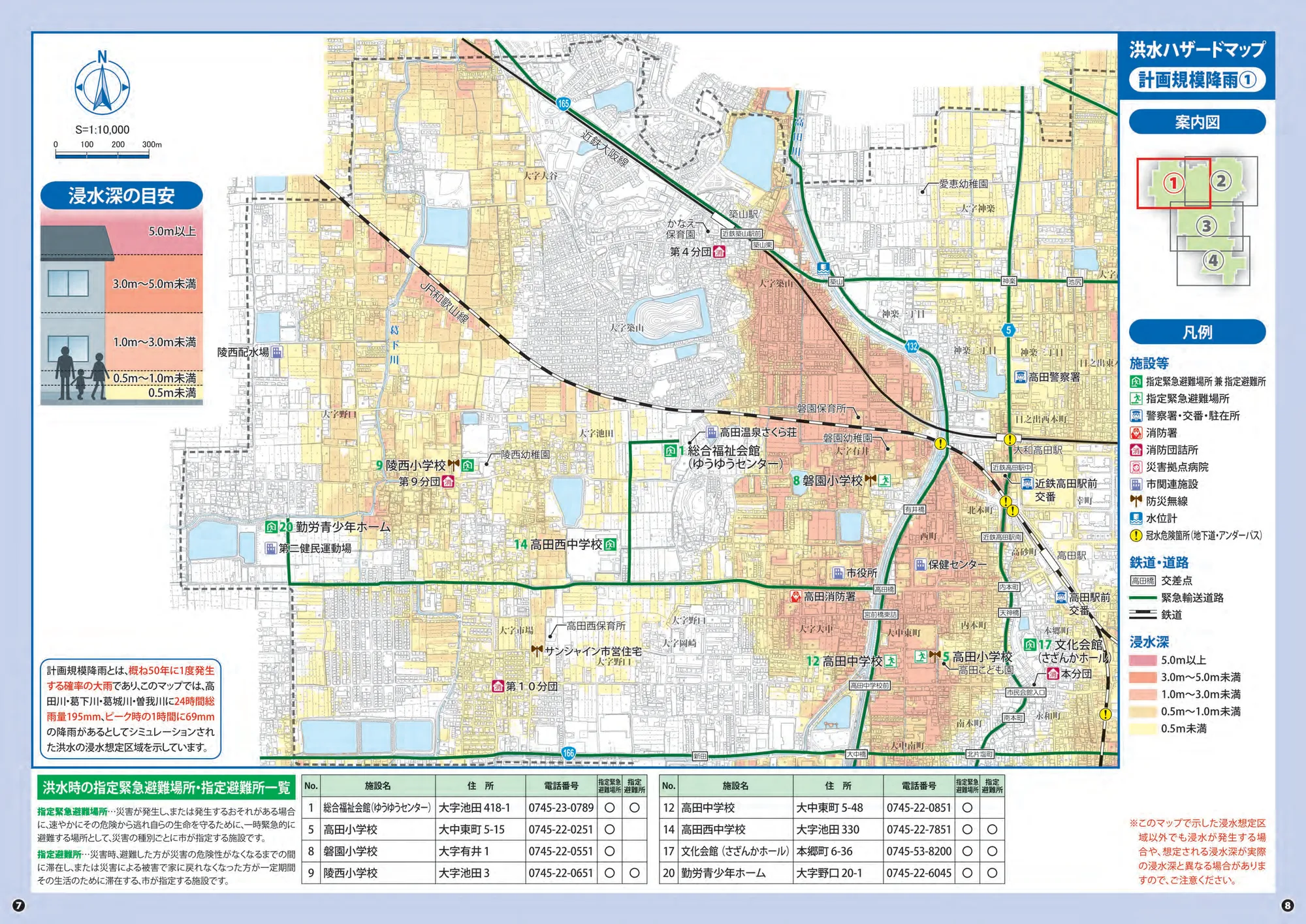The height and width of the screenshot is (924, 1306).
Task: Click the 大和高田駅 station label
Action: [1038, 450]
